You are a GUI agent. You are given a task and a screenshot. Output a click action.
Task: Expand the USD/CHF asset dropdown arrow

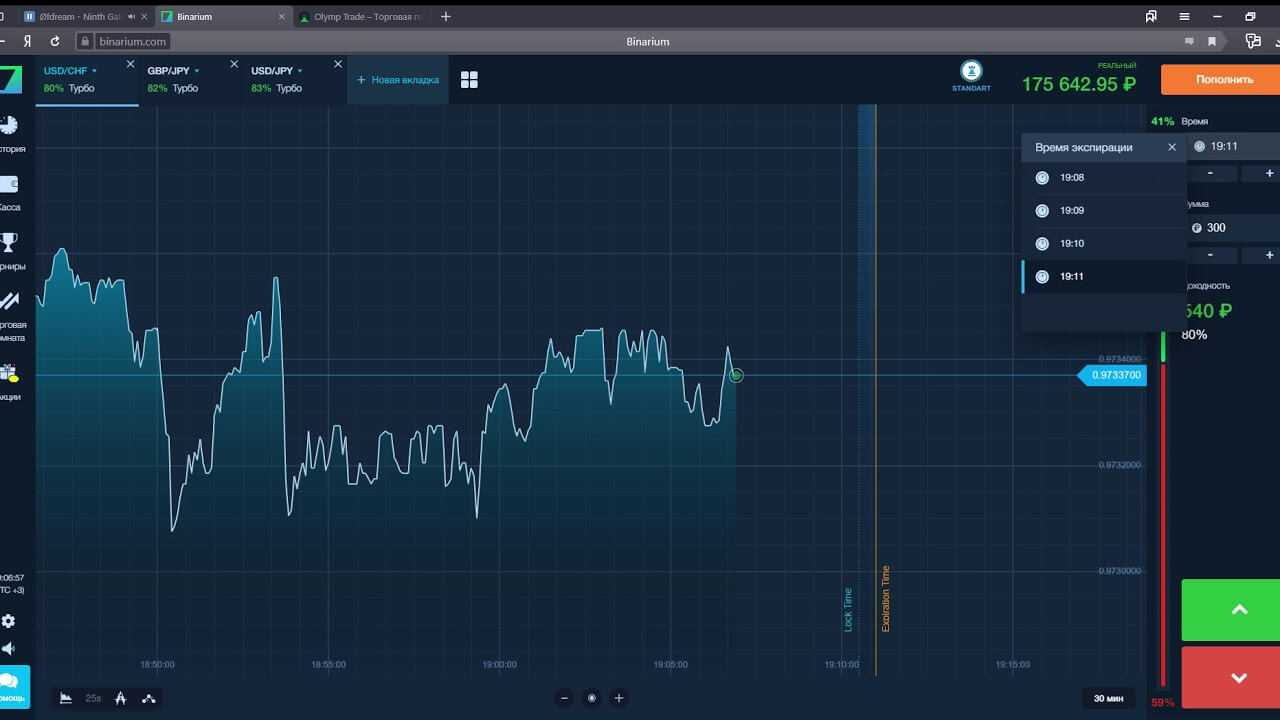coord(95,71)
